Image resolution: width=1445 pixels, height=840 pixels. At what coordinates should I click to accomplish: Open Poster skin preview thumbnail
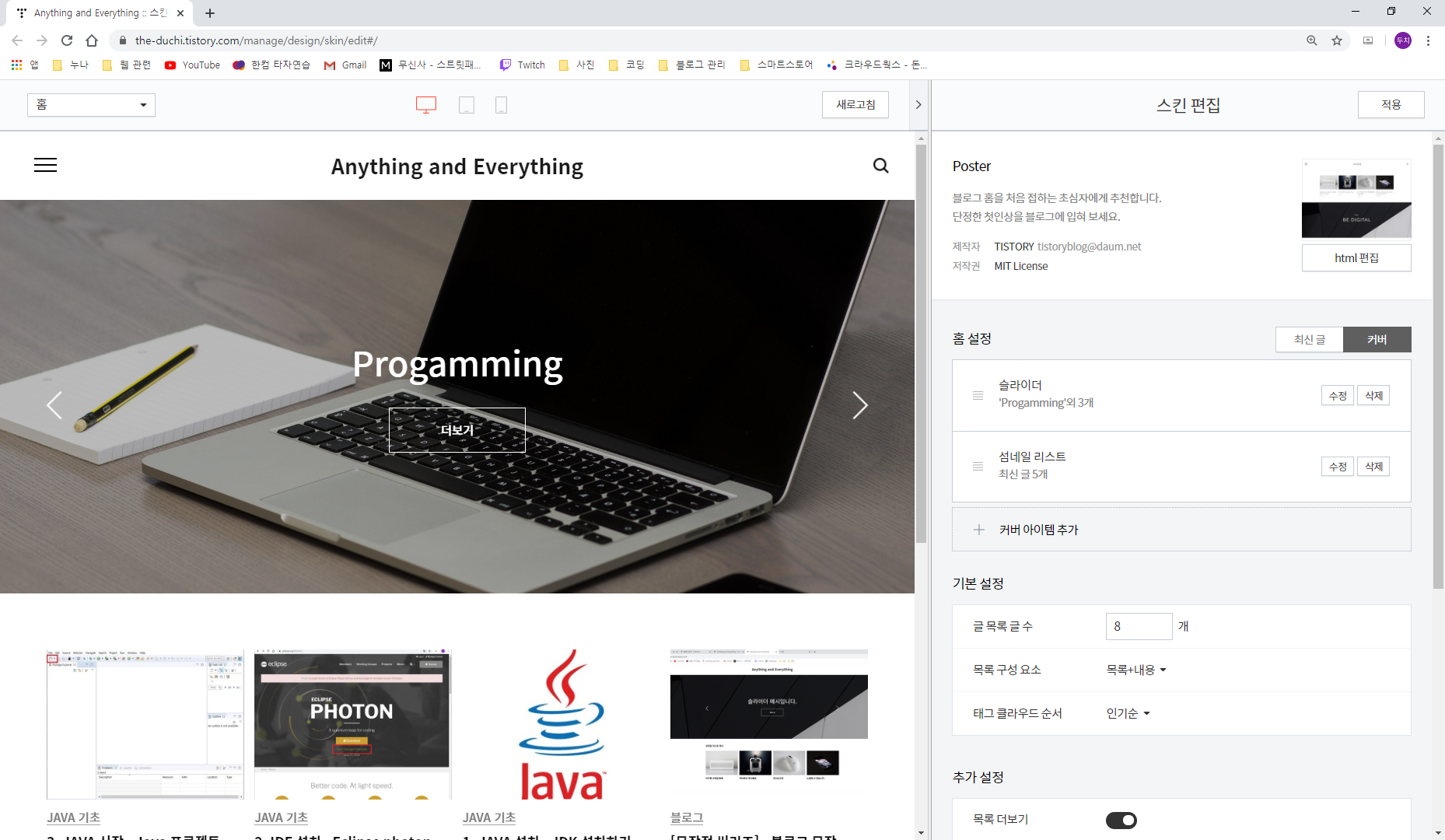click(x=1356, y=198)
